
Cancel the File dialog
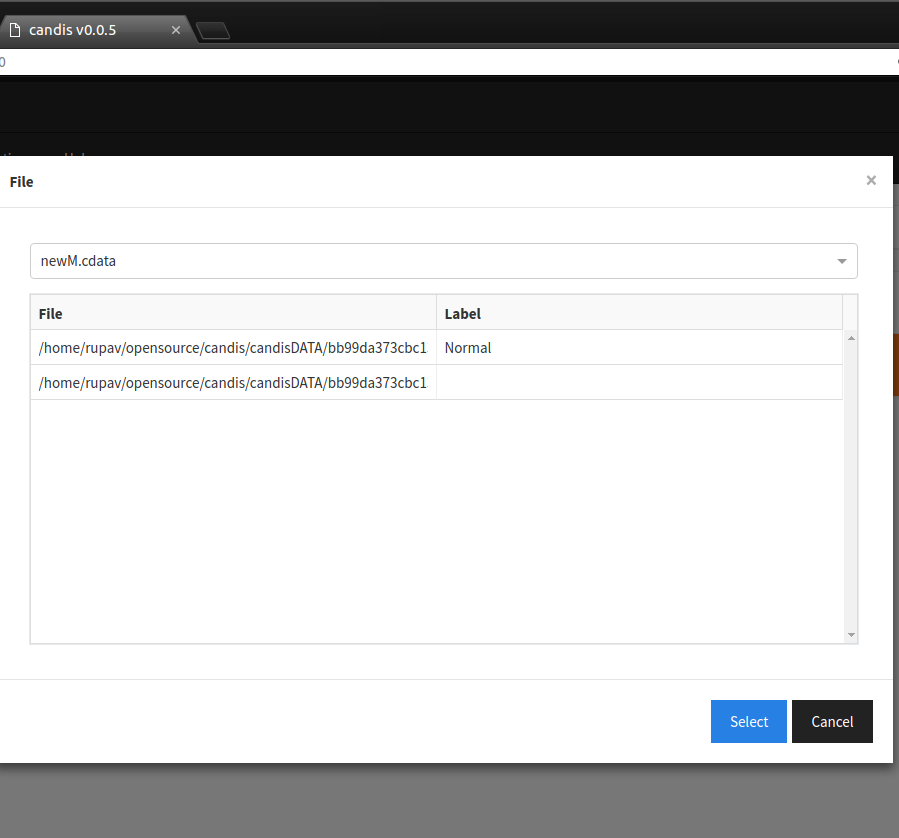pos(832,721)
